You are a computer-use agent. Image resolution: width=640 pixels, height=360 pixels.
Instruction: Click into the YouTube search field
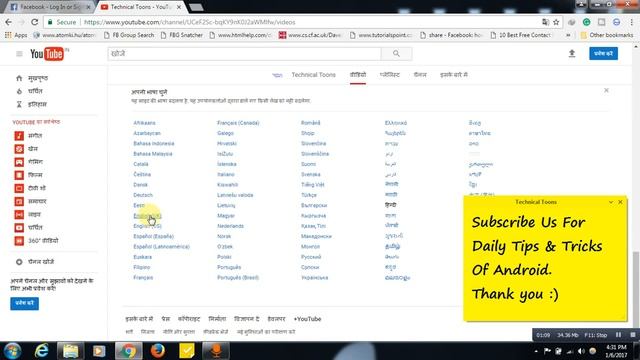(x=244, y=53)
